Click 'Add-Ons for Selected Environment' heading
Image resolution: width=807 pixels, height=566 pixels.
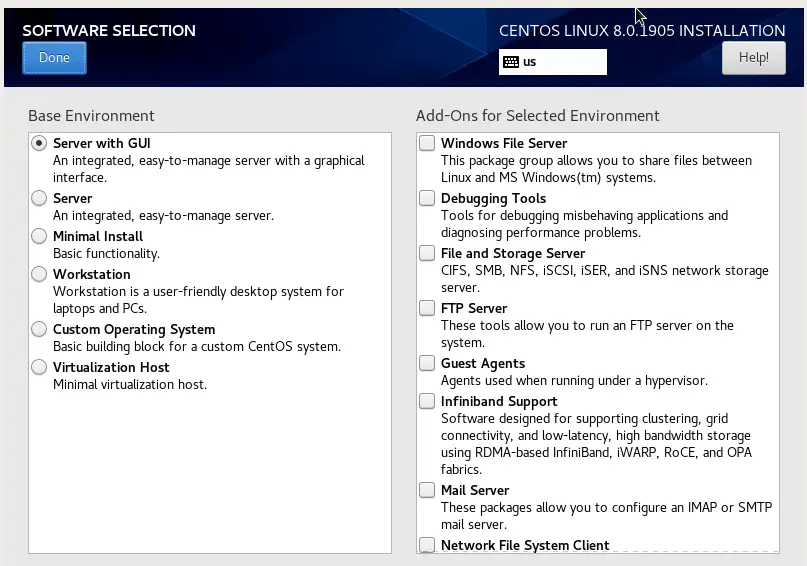(537, 116)
